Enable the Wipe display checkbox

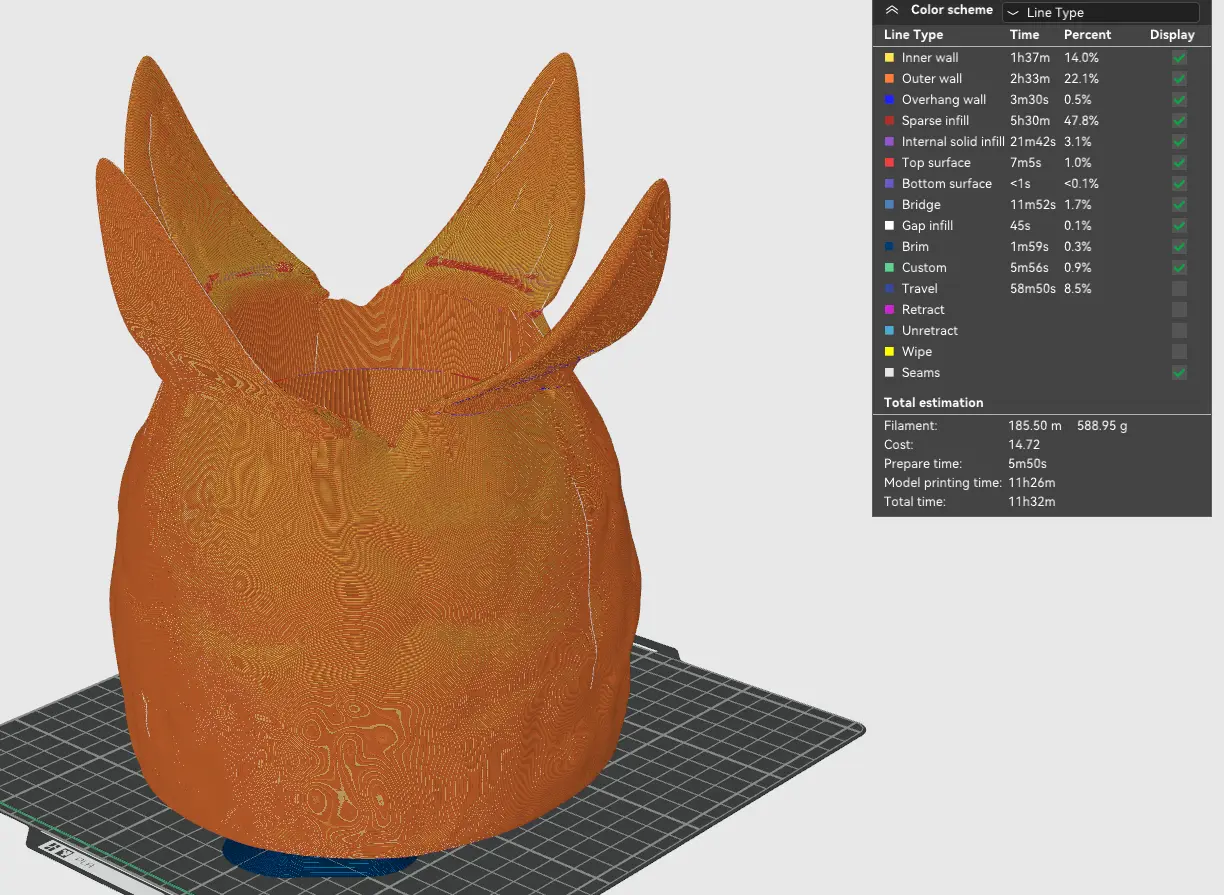[x=1179, y=352]
